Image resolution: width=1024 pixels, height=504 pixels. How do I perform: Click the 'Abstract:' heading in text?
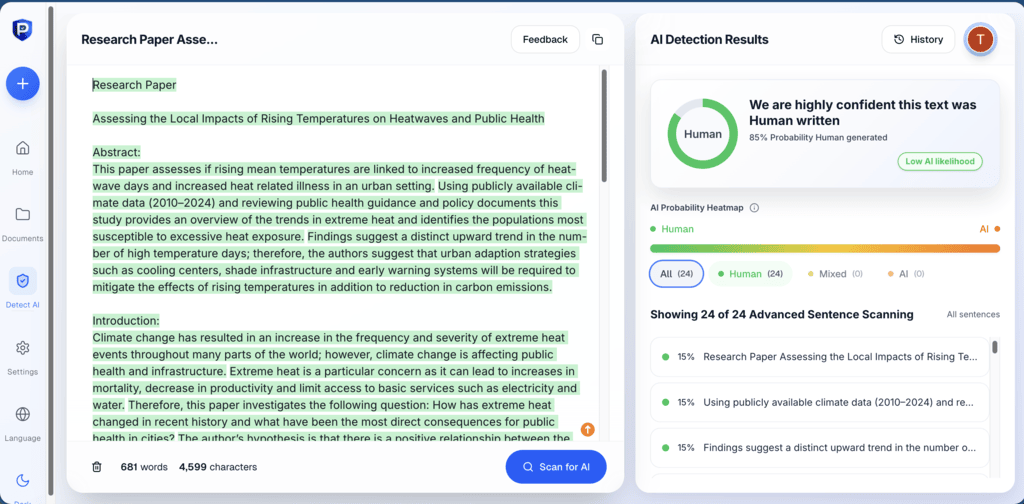(x=116, y=153)
